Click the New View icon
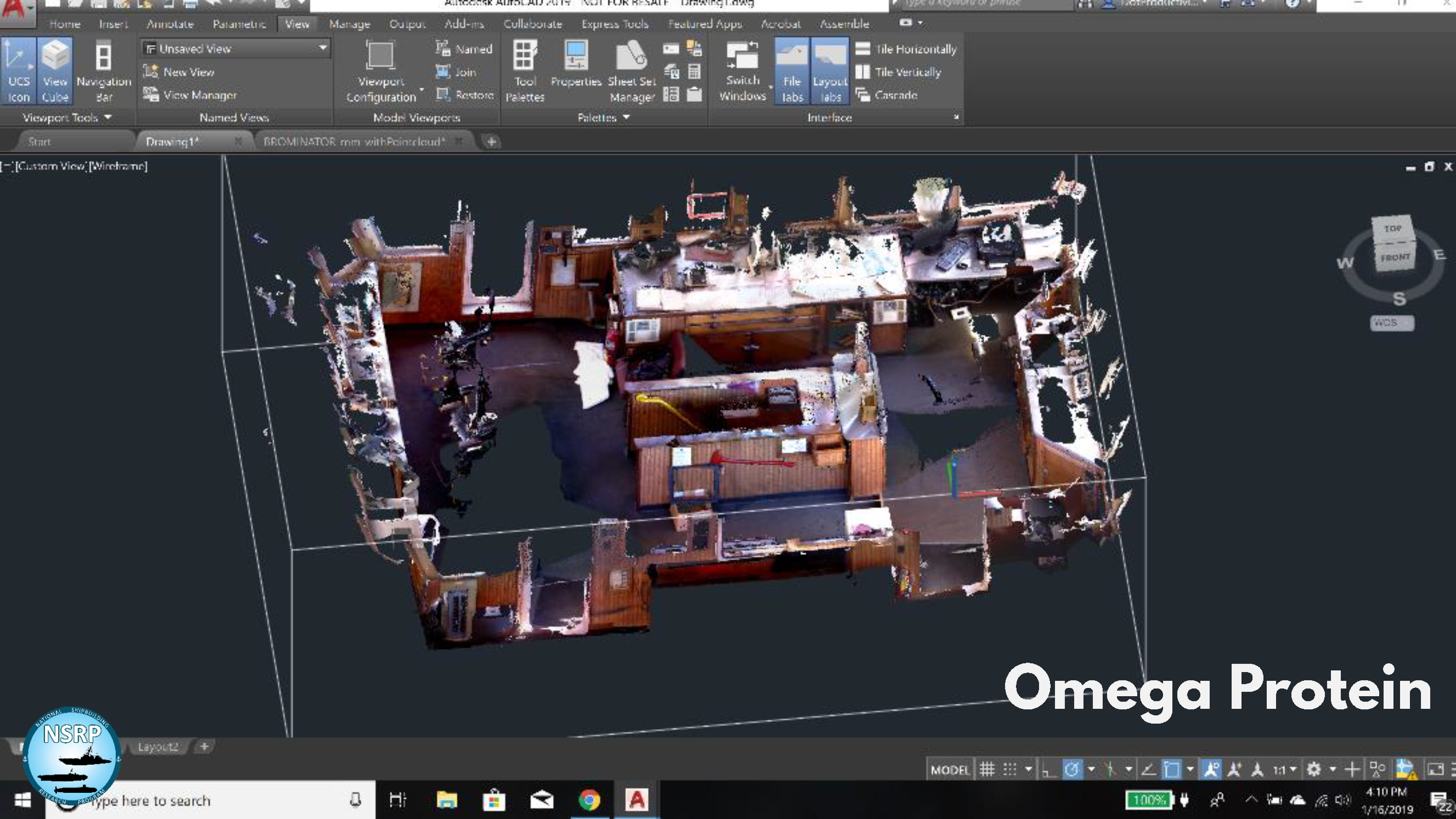 point(151,72)
